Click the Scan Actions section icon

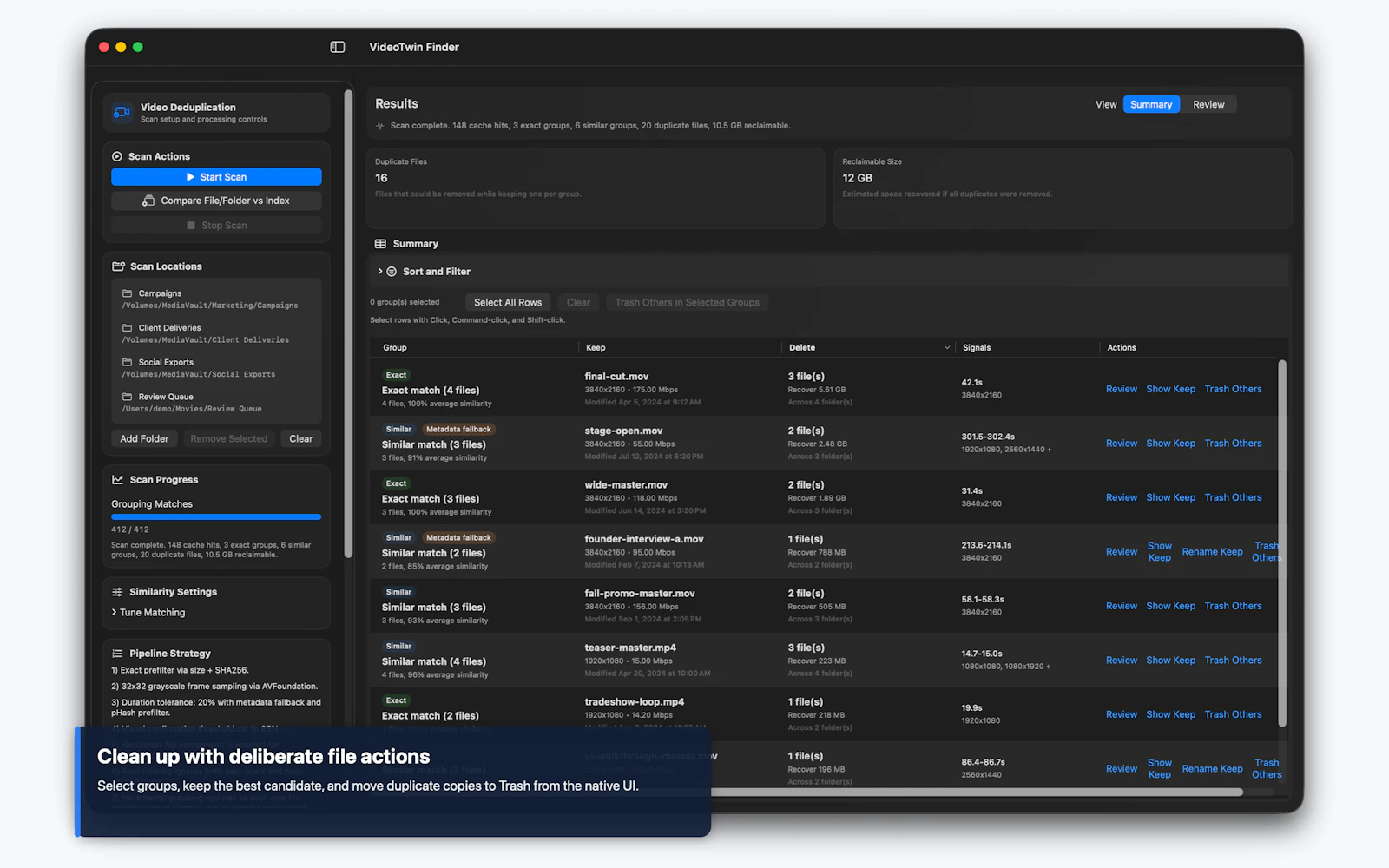[117, 156]
